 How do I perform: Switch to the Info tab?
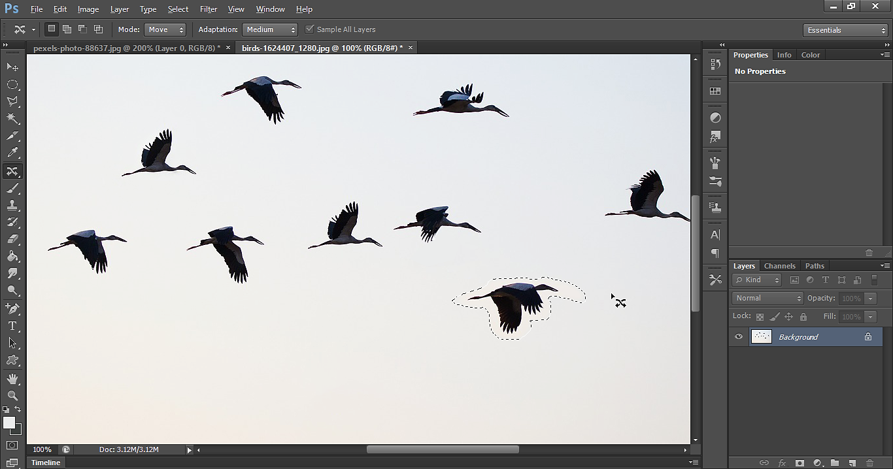[x=784, y=55]
